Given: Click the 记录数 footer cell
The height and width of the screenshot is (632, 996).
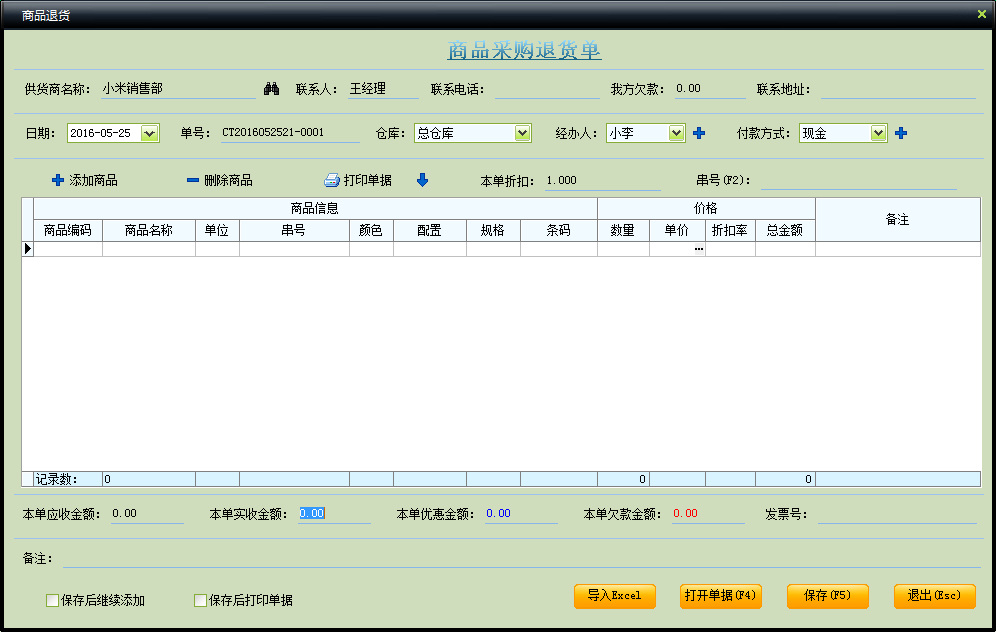Looking at the screenshot, I should click(68, 479).
